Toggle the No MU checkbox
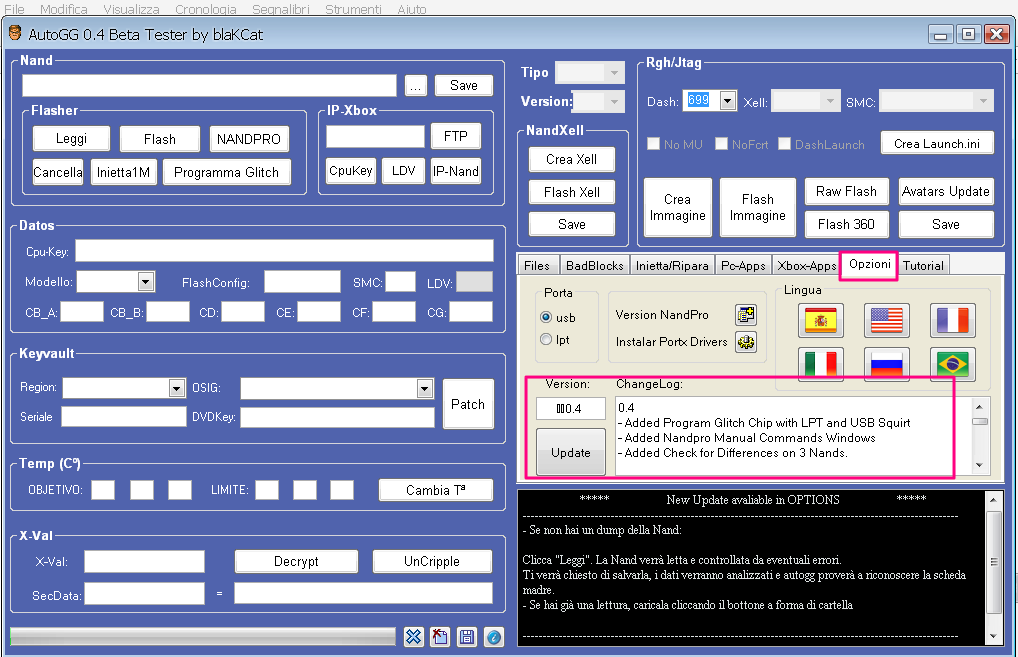 coord(654,143)
